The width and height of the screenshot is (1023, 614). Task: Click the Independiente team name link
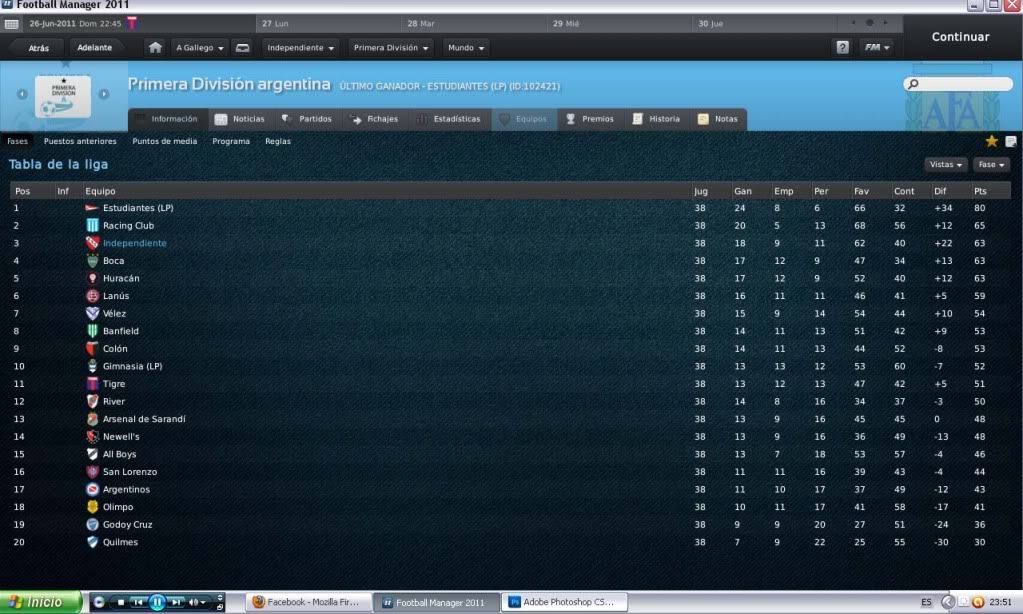point(134,243)
